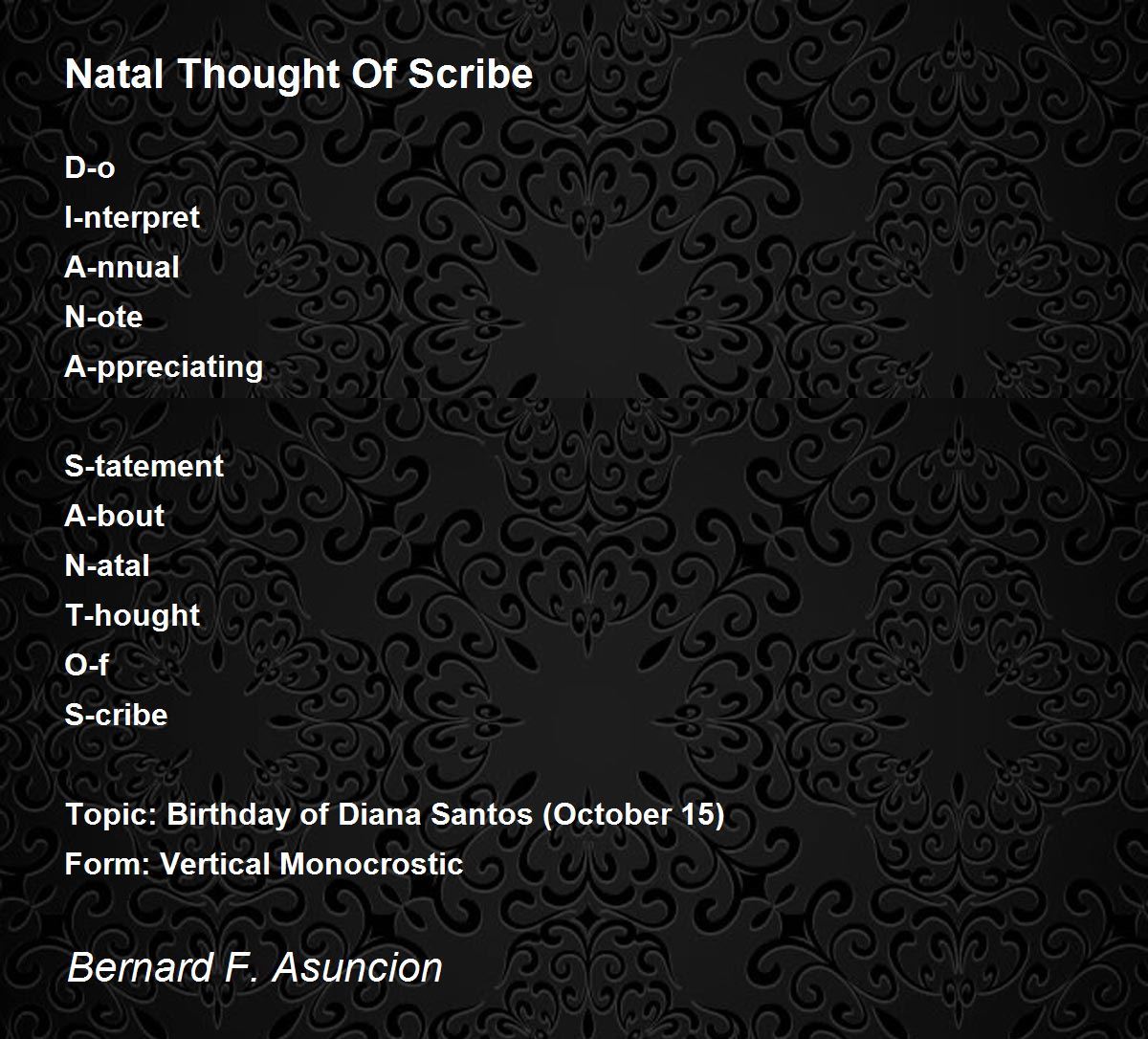The width and height of the screenshot is (1148, 1039).
Task: Click the line A-ppreciating
Action: pos(164,367)
